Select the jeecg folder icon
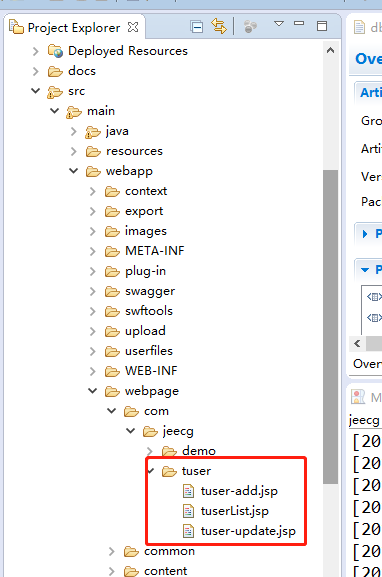Viewport: 382px width, 577px height. click(150, 431)
